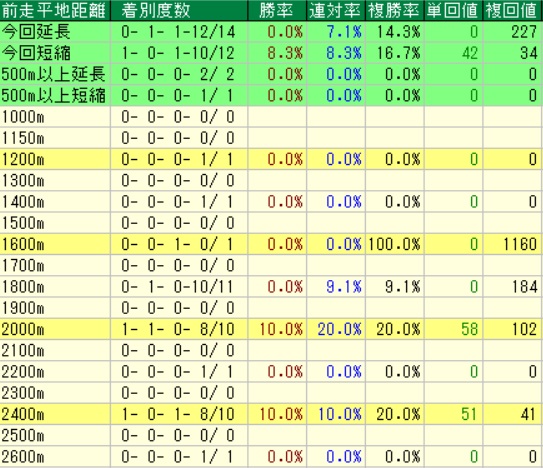Click the 0- 0- 1- 0/ 1 record cell
The image size is (543, 468).
(x=178, y=245)
